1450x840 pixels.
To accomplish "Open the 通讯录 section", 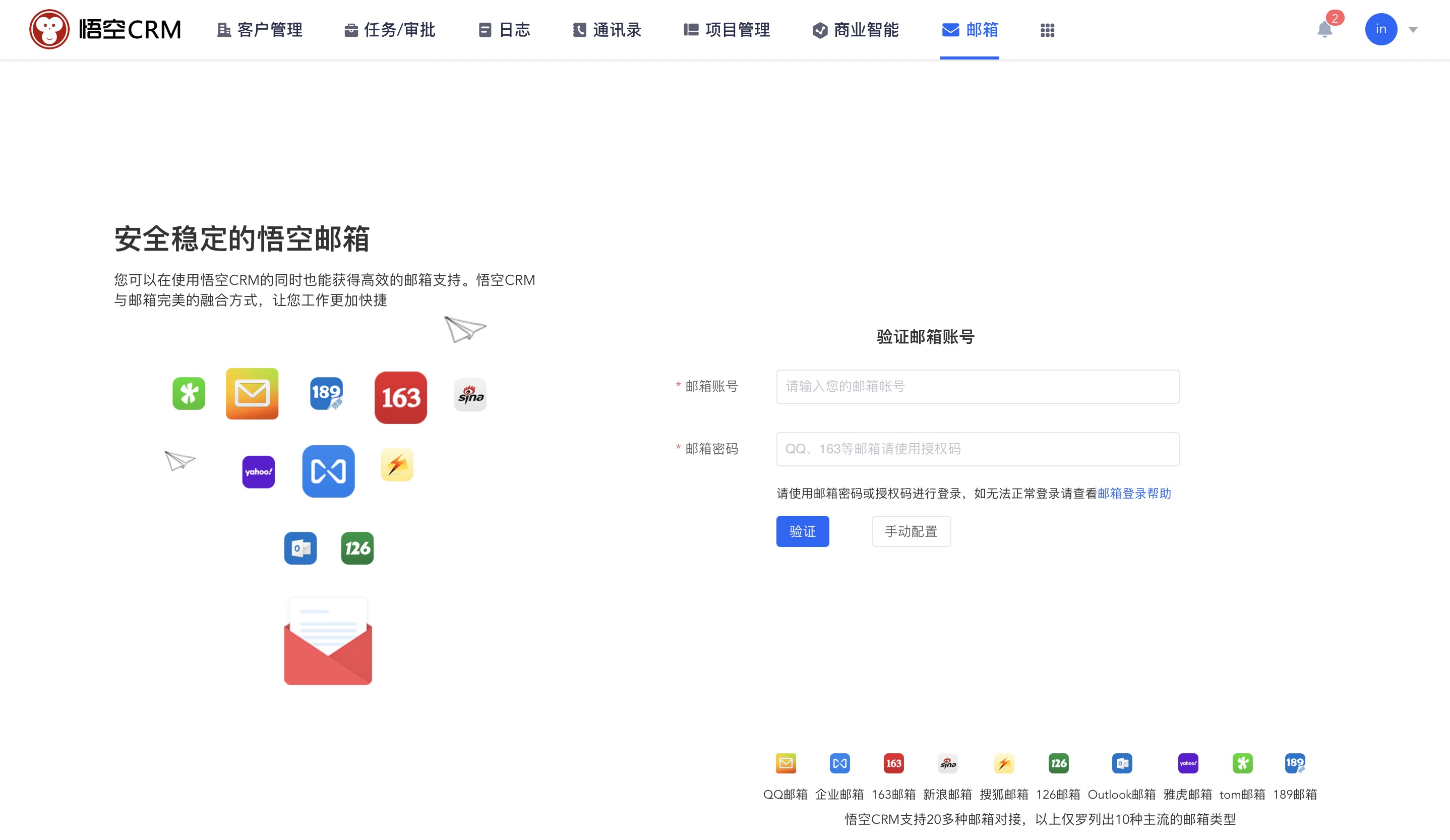I will coord(607,30).
